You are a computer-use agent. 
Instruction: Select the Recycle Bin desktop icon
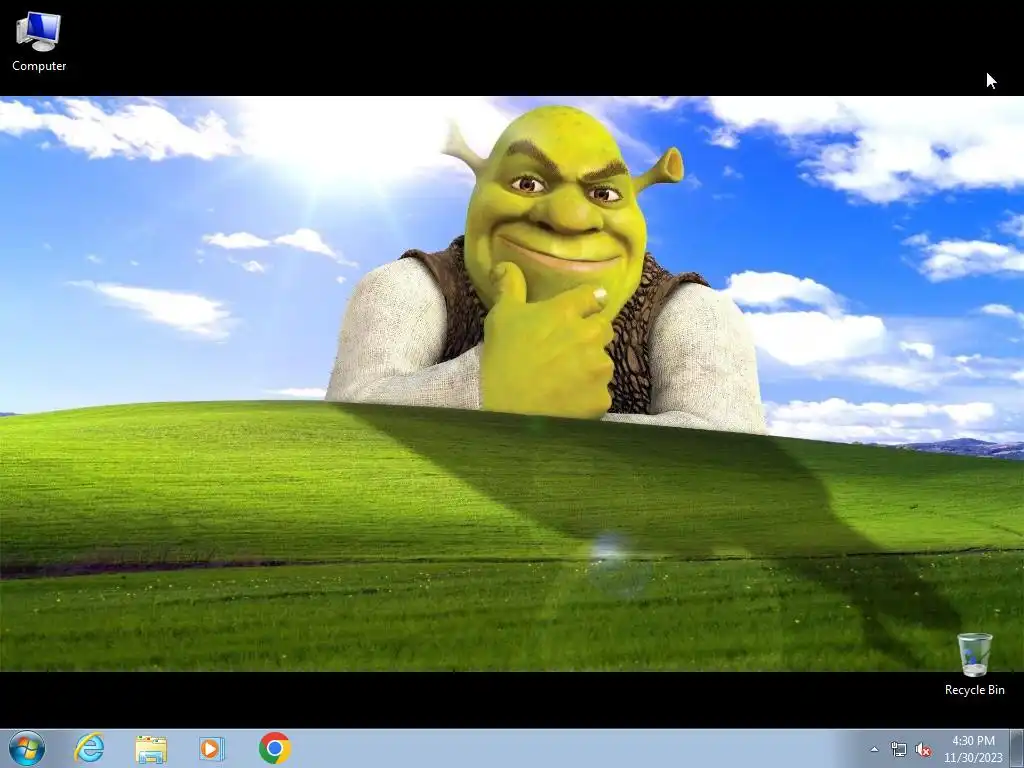tap(974, 664)
